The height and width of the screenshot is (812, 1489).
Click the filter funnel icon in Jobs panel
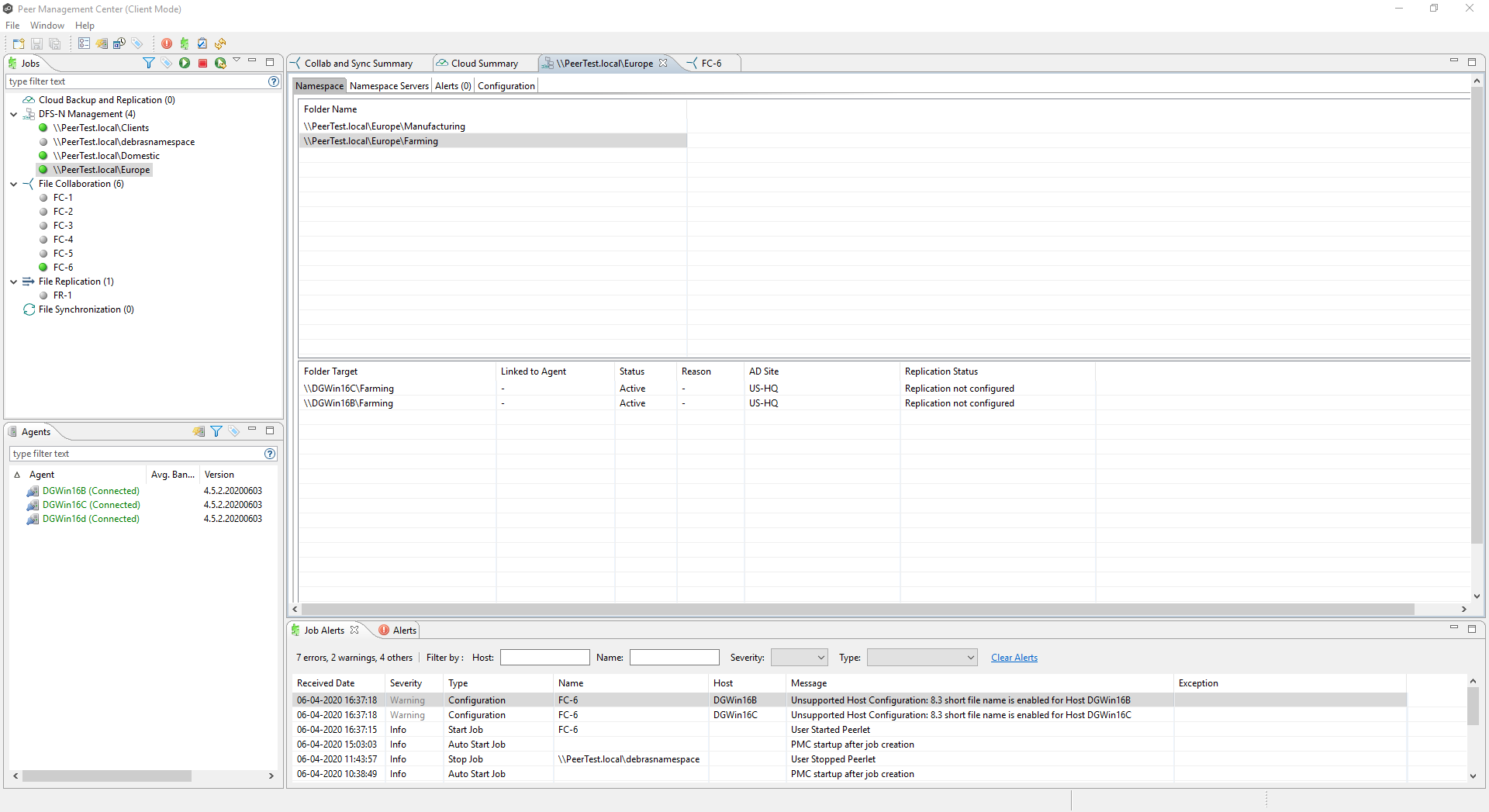(x=149, y=63)
